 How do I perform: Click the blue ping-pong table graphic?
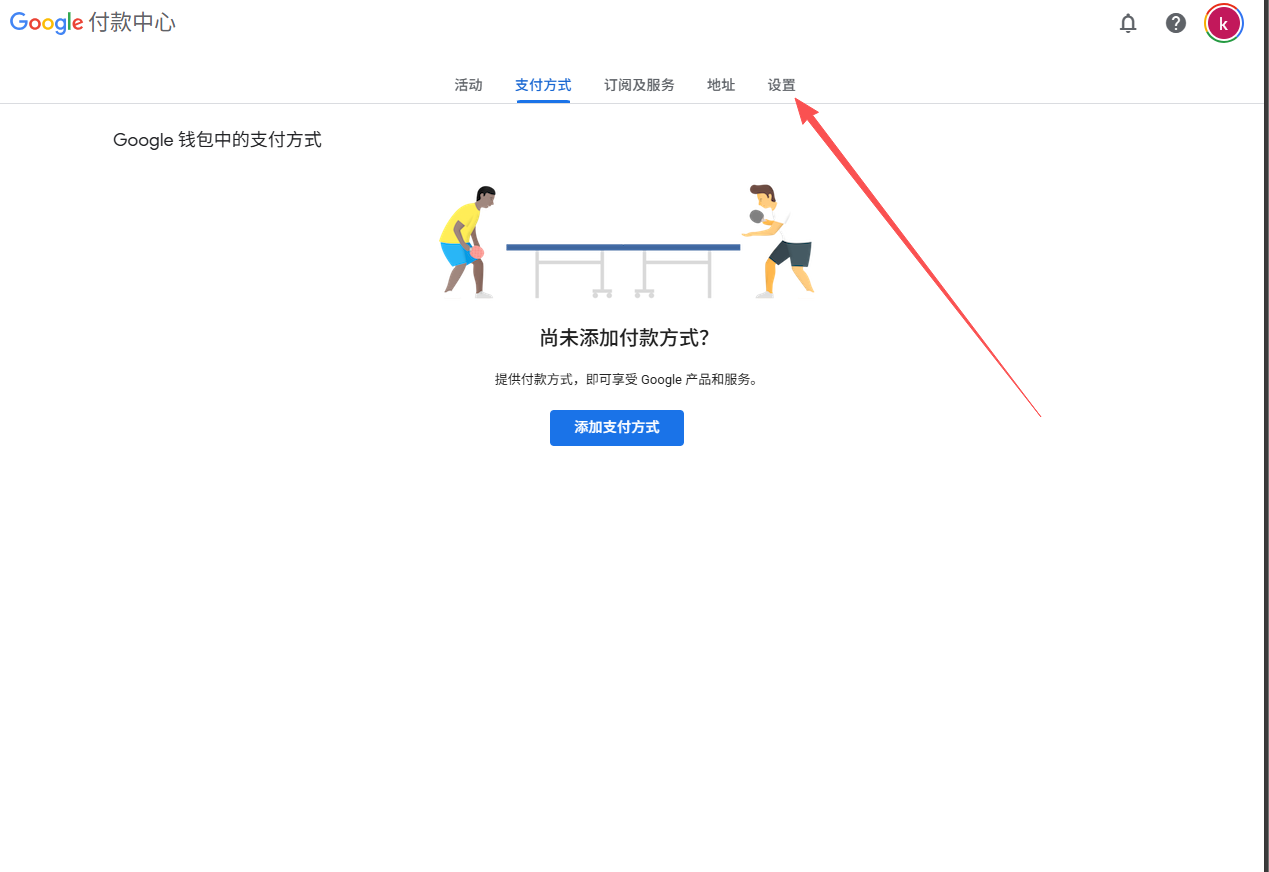click(622, 247)
